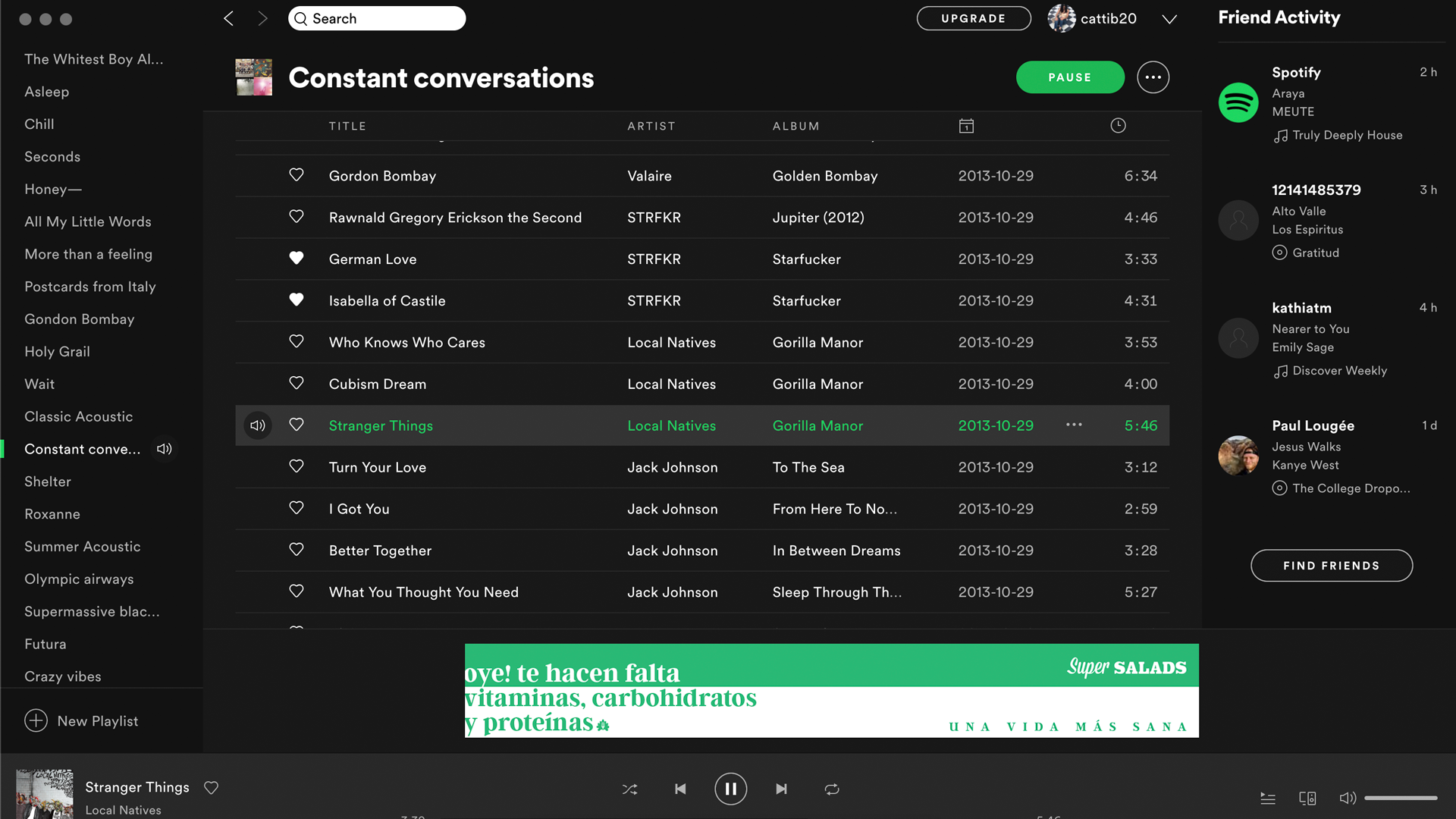The width and height of the screenshot is (1456, 819).
Task: Like Gordon Bombay with heart icon
Action: pos(297,175)
